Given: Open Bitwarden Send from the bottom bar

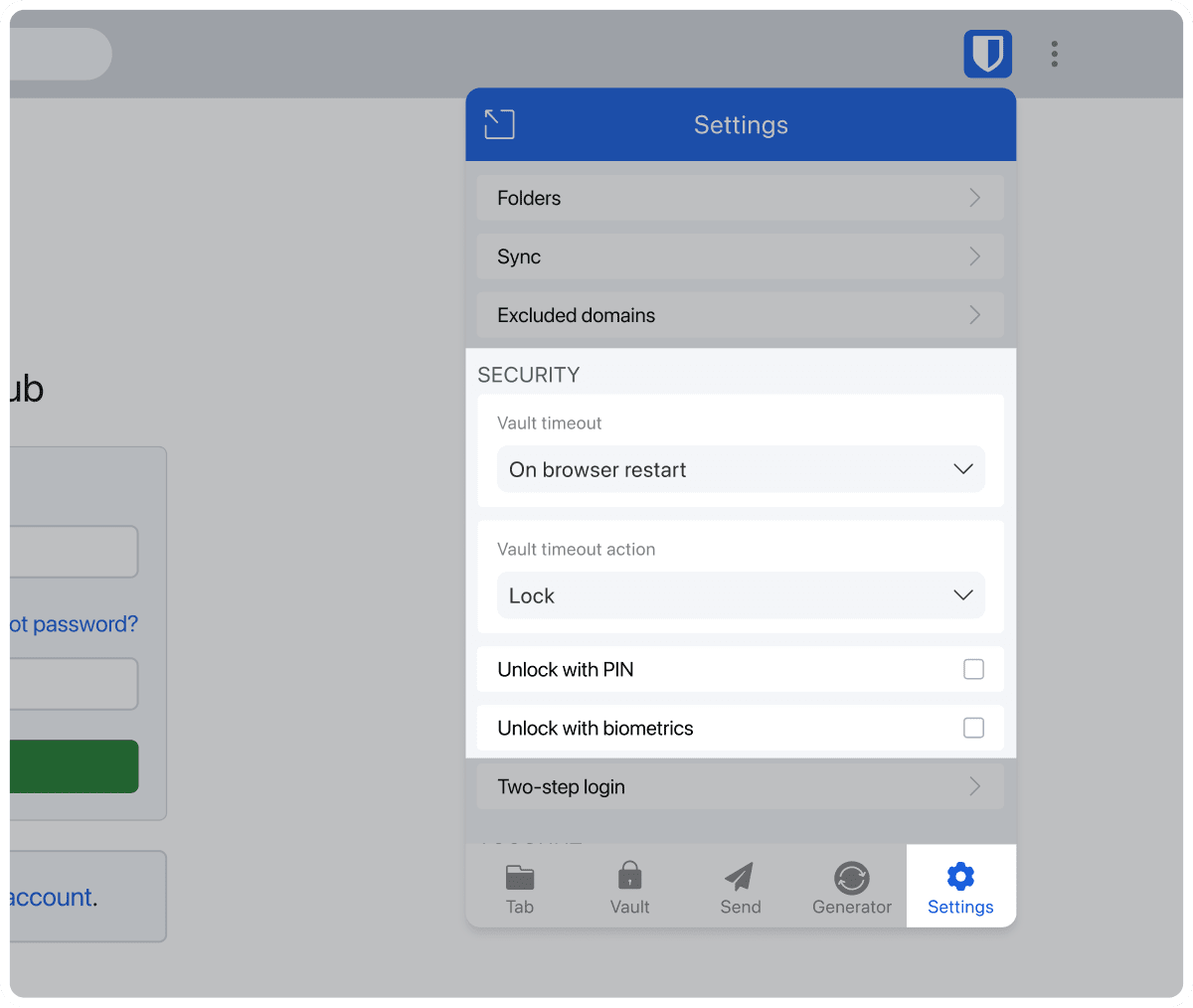Looking at the screenshot, I should tap(740, 886).
